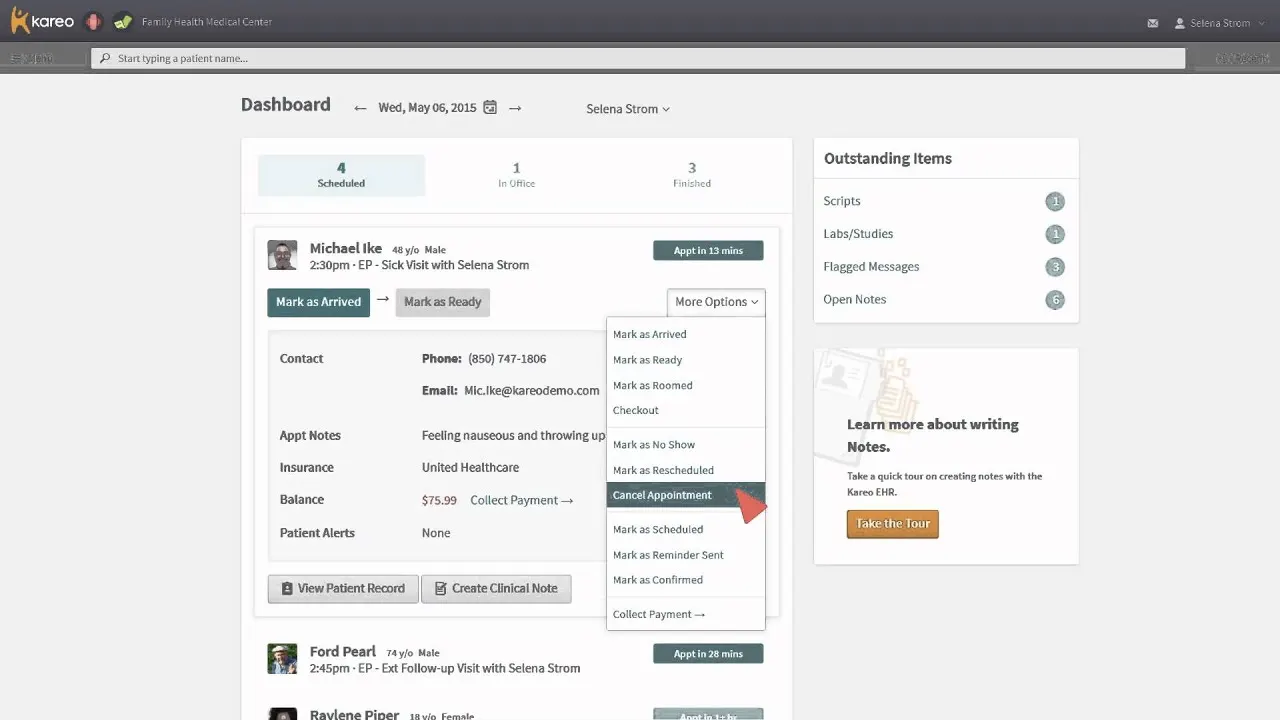
Task: Advance to the next day with the arrow
Action: [515, 107]
